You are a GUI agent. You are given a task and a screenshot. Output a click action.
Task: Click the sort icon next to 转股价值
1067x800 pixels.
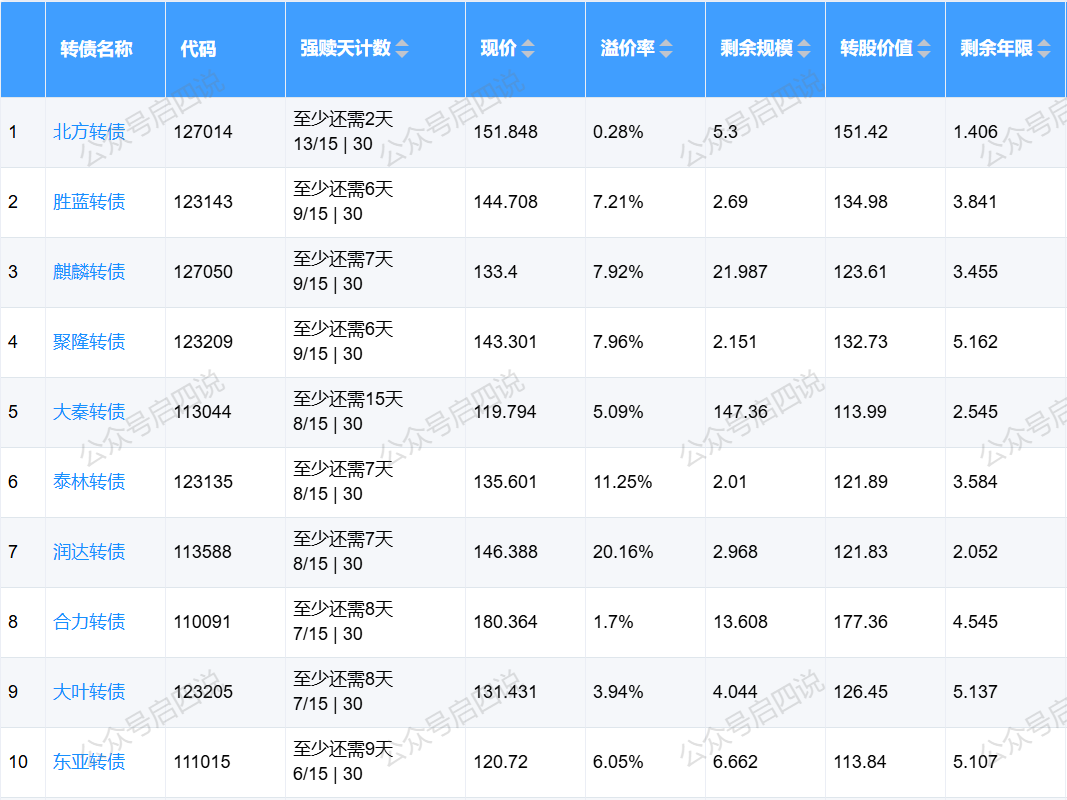[924, 49]
